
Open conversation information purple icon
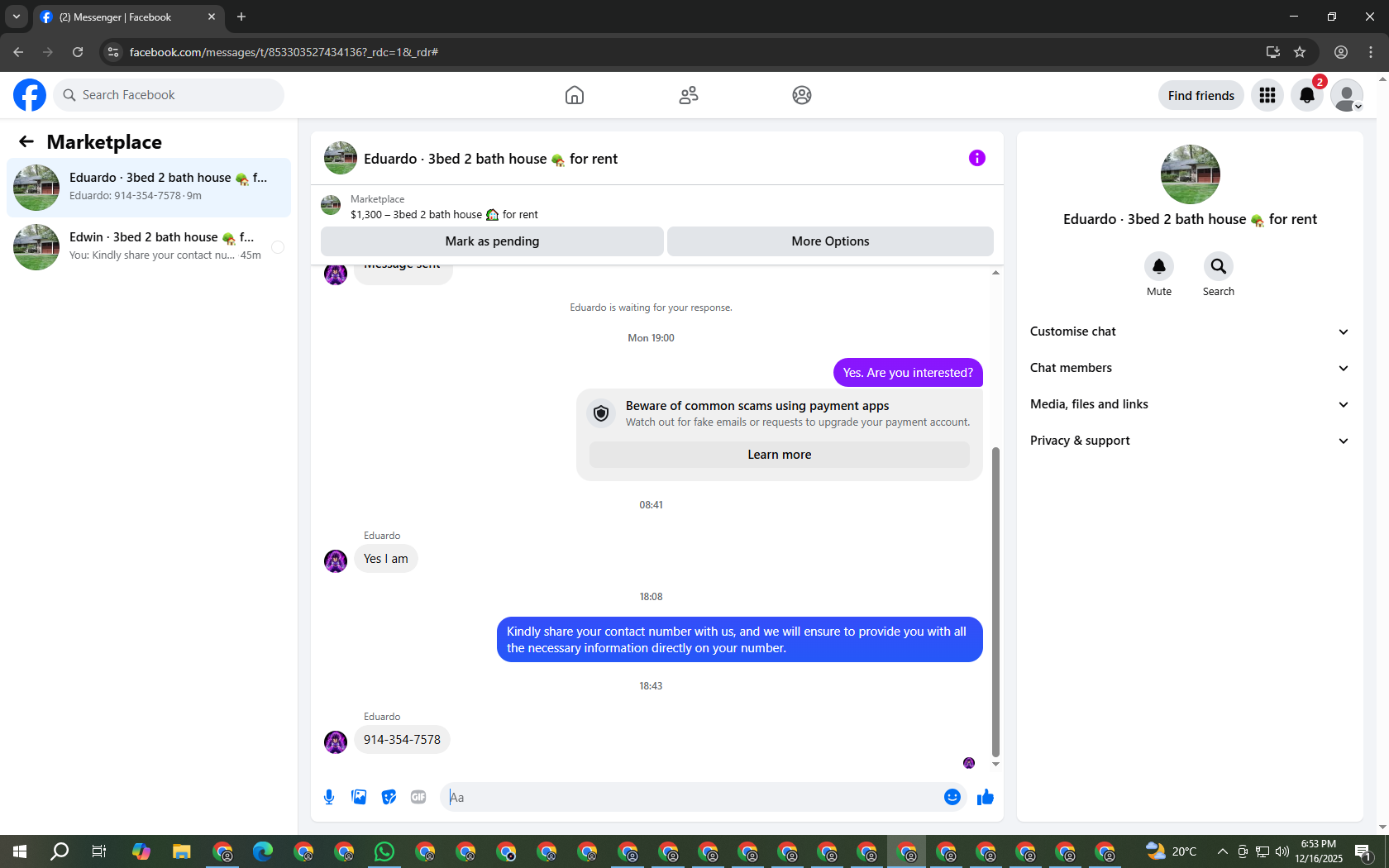coord(977,158)
